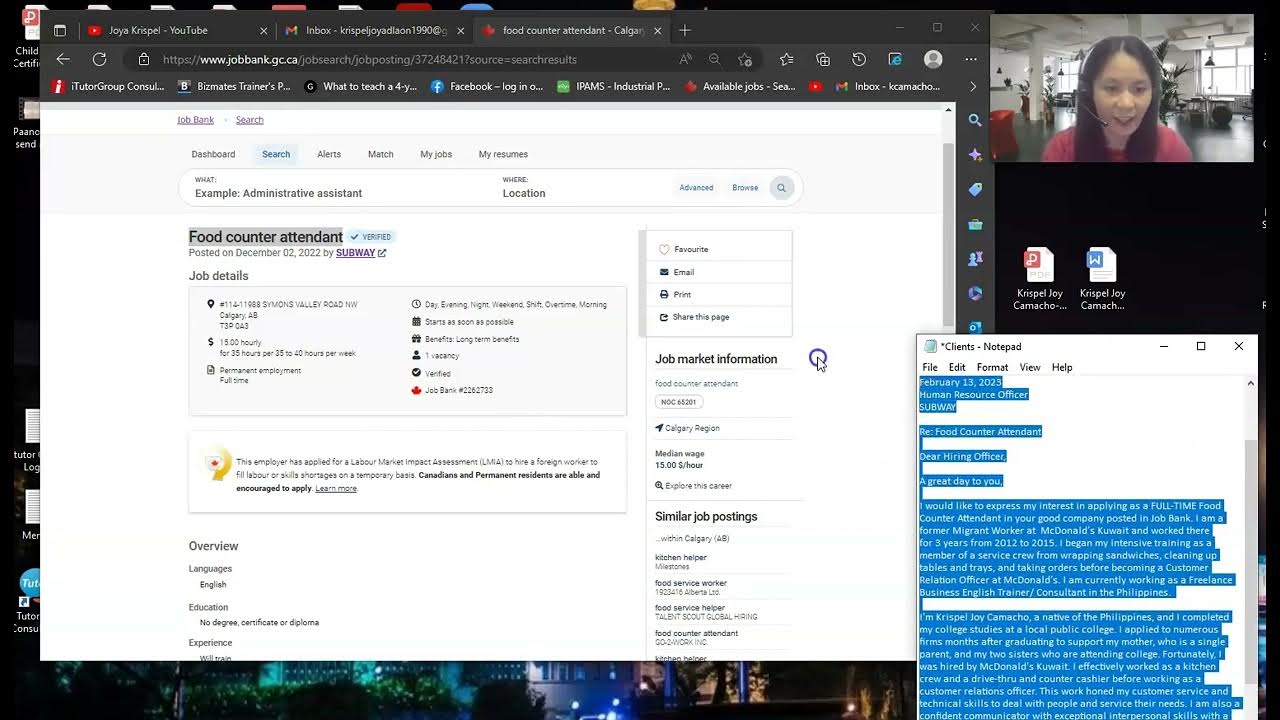Open the Krispel Joy Camach Word desktop file
This screenshot has height=720, width=1280.
click(x=1102, y=279)
